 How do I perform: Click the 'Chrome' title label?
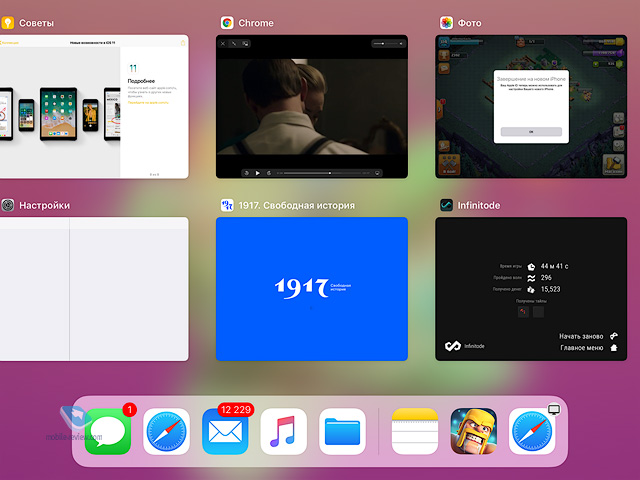[256, 23]
